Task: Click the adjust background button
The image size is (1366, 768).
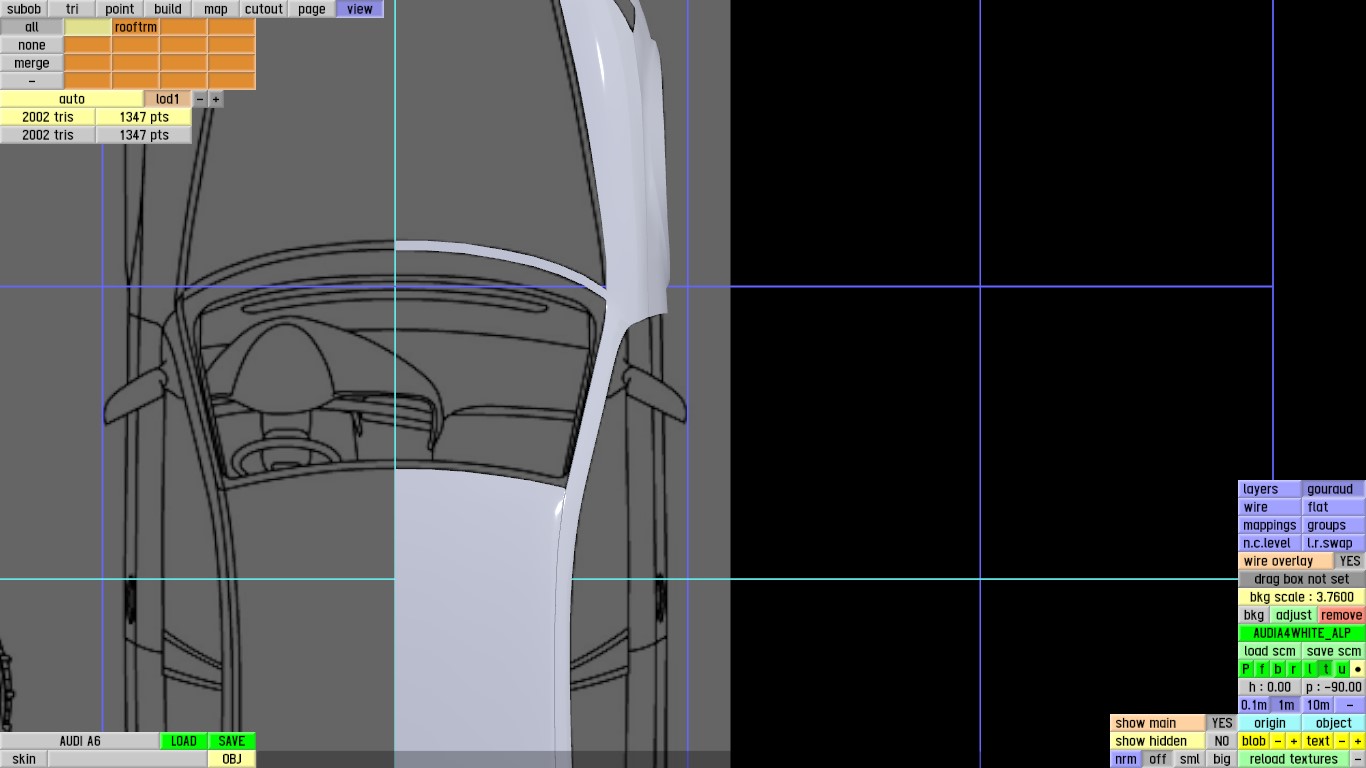Action: [x=1293, y=615]
